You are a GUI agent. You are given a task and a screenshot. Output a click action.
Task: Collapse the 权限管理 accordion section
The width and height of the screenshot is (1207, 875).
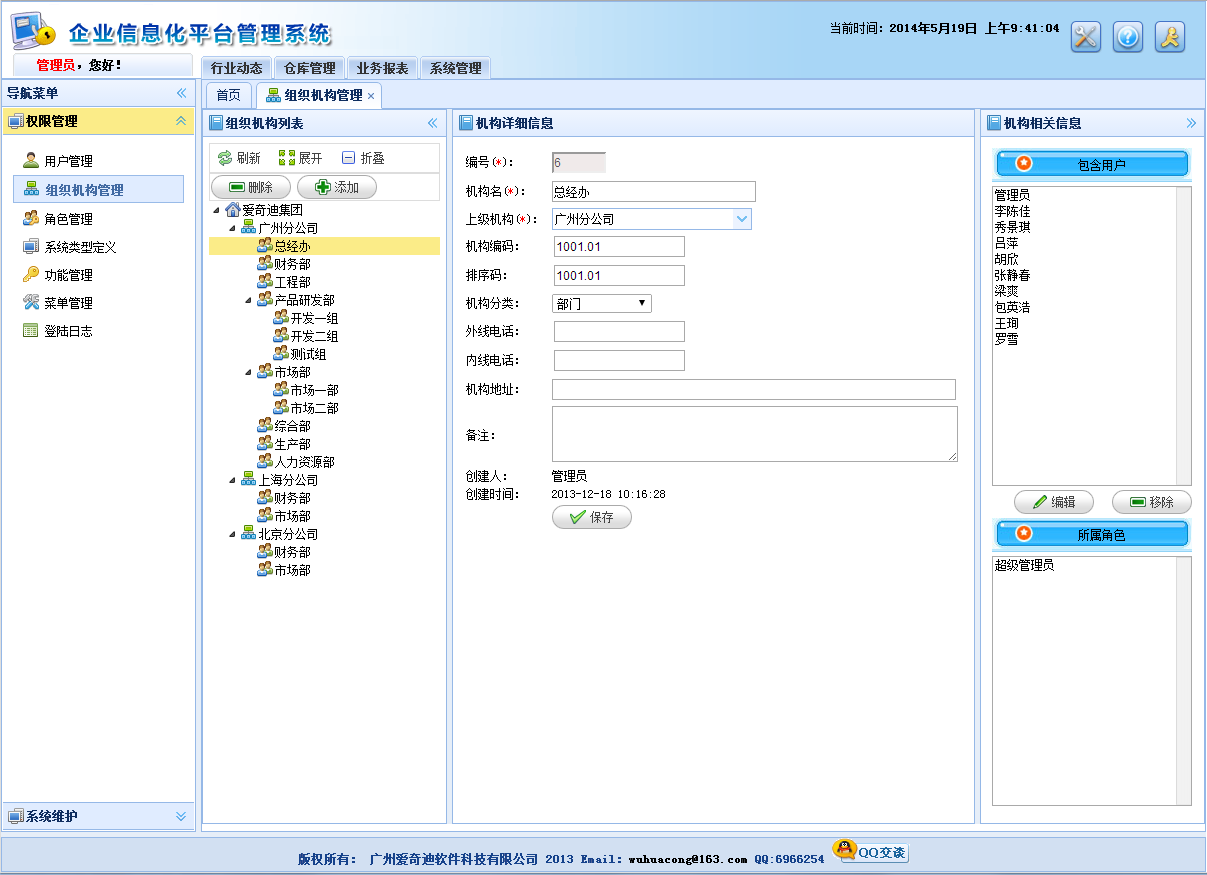point(181,121)
